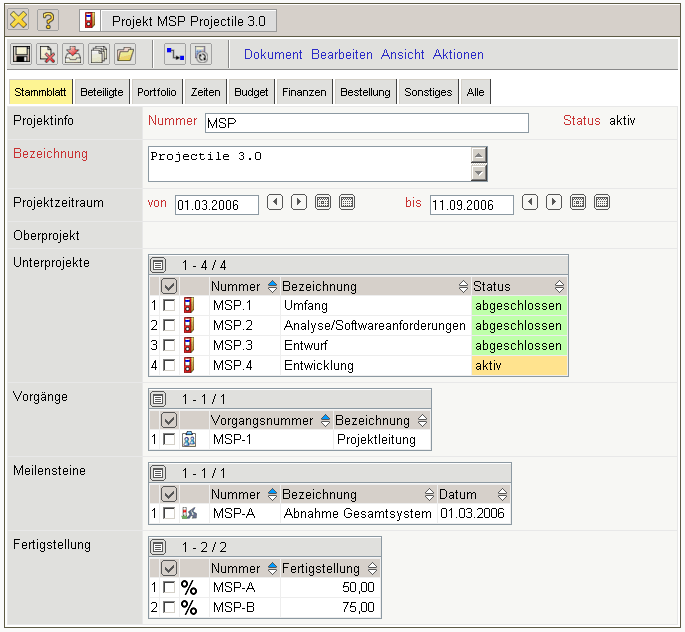Check the box for subproject MSP.1

tap(169, 306)
